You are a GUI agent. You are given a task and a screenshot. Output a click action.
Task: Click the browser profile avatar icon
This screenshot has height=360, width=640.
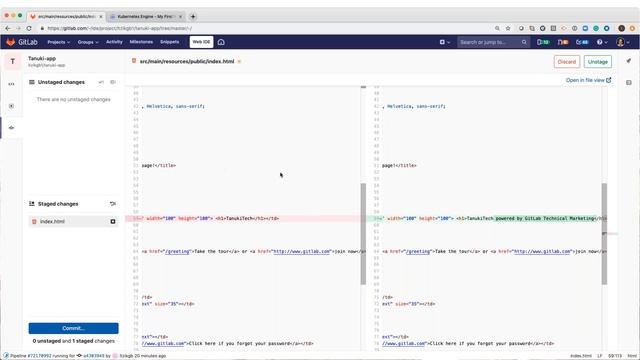[x=621, y=28]
